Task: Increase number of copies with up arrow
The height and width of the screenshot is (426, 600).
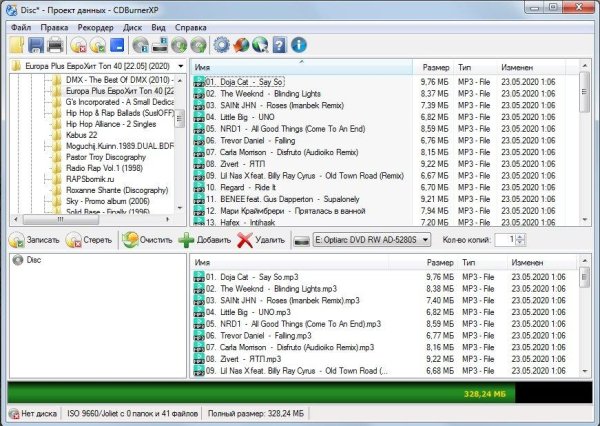Action: click(520, 237)
